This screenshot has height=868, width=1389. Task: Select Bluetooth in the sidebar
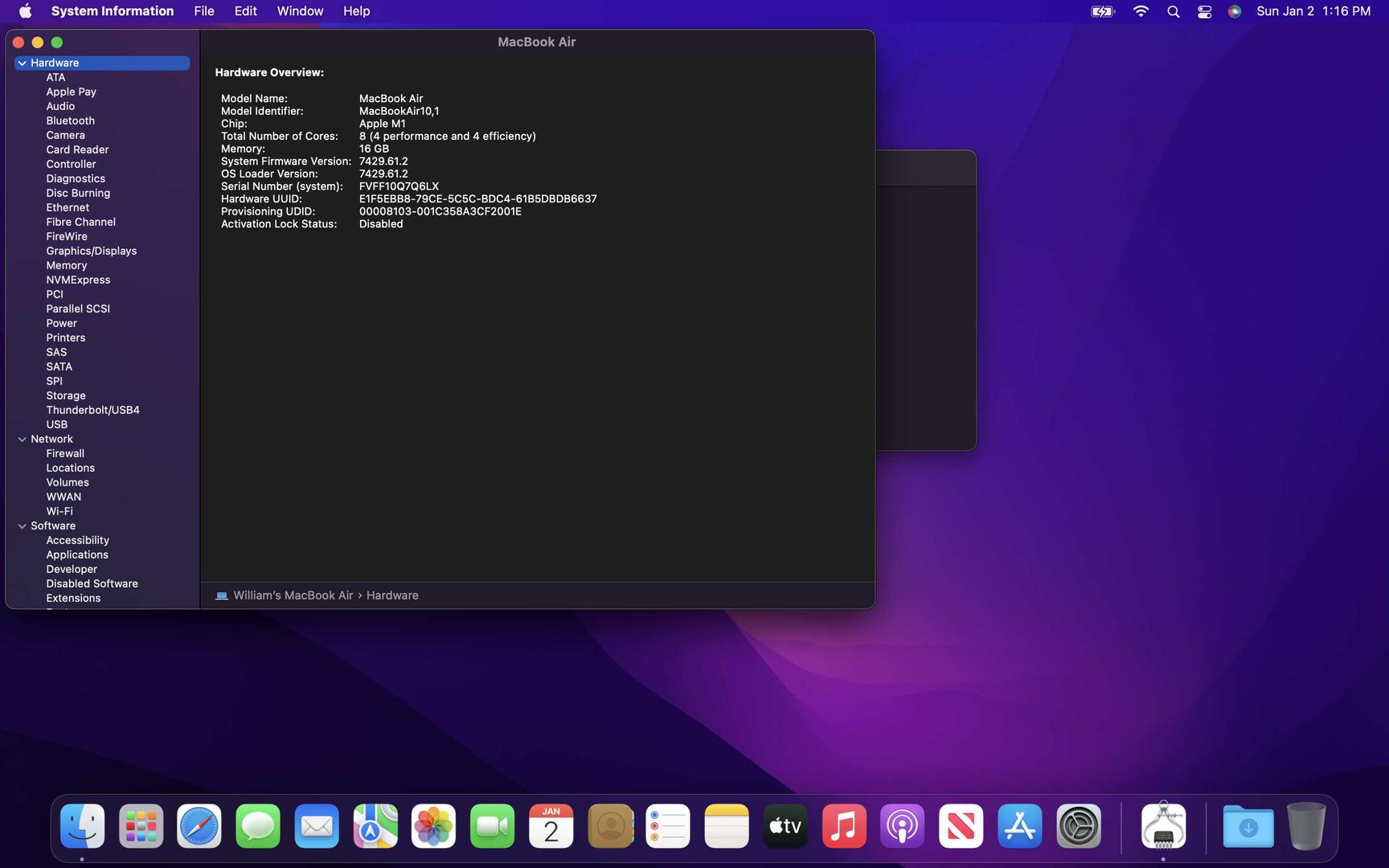pos(70,121)
